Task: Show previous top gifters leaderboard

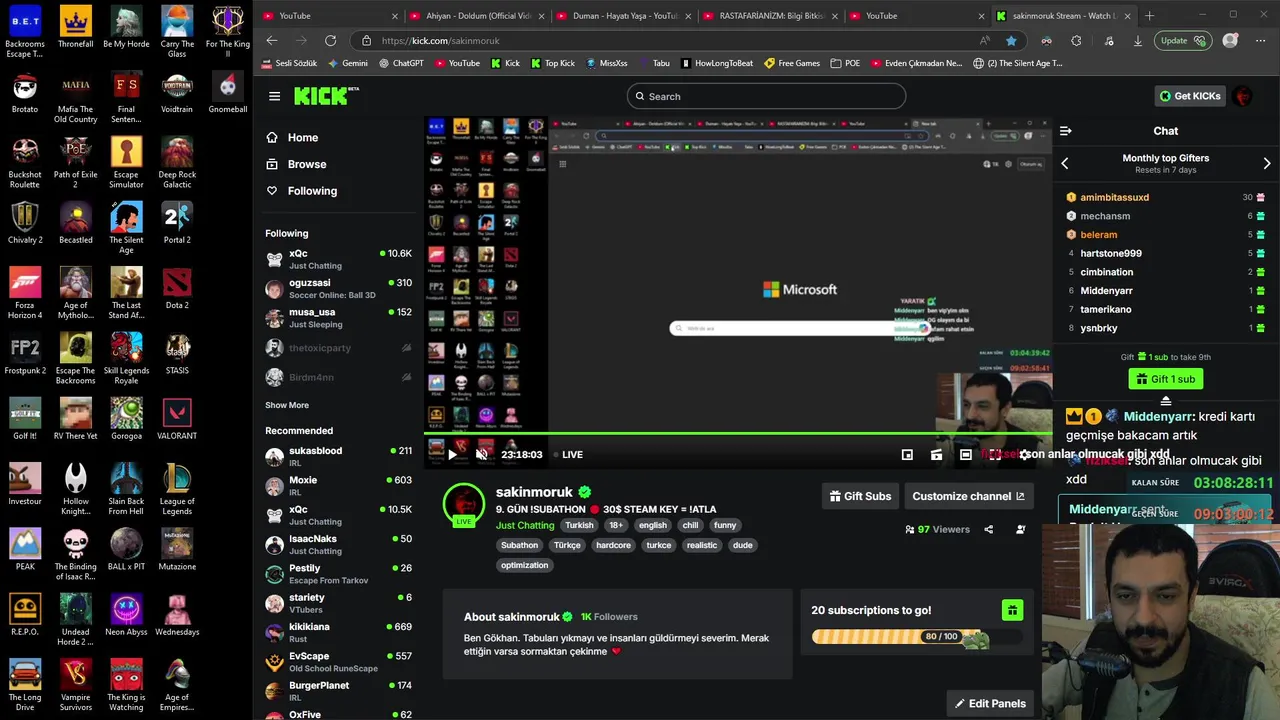Action: (1065, 163)
